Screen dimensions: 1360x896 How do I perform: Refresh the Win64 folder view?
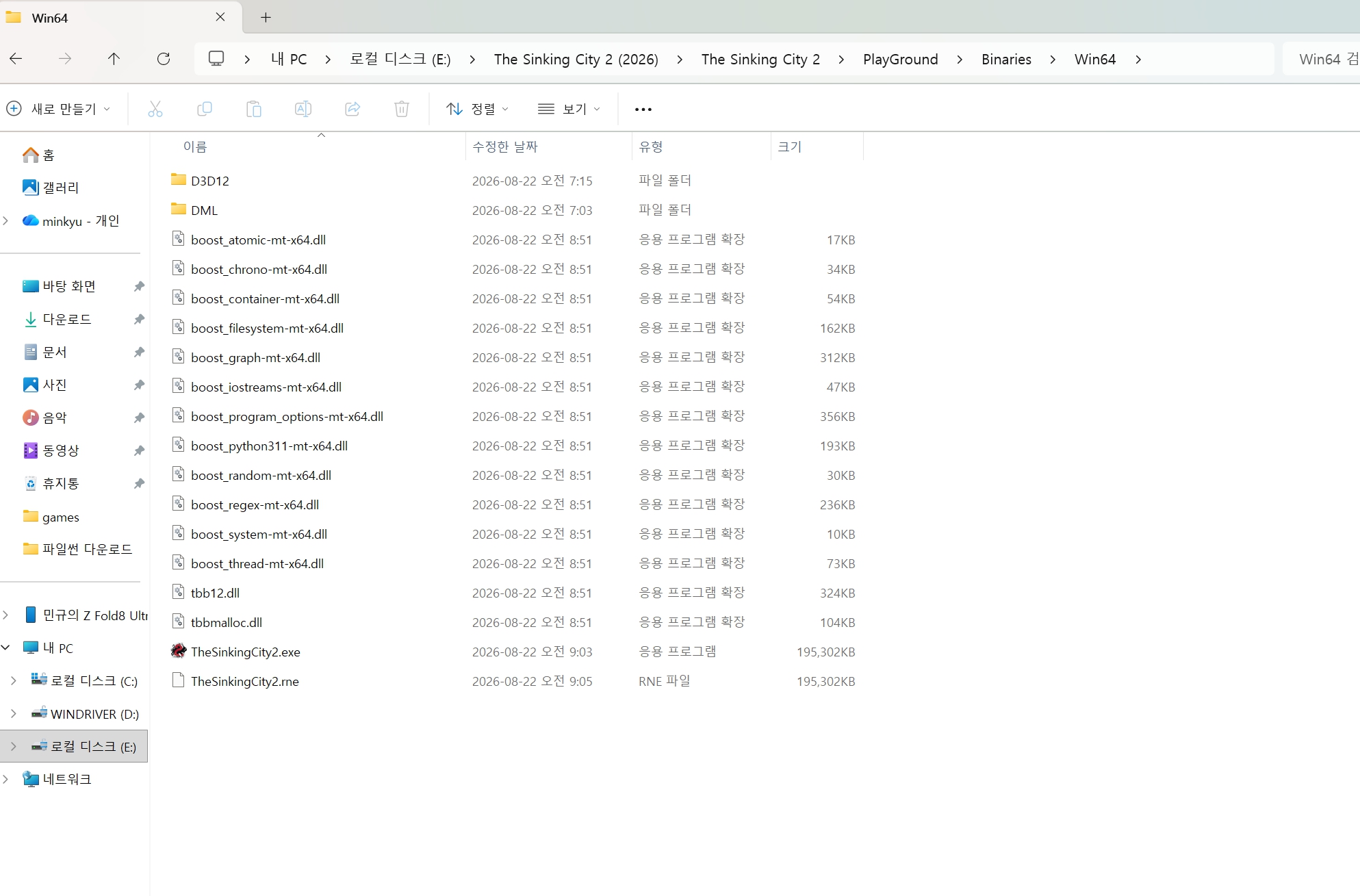tap(164, 59)
